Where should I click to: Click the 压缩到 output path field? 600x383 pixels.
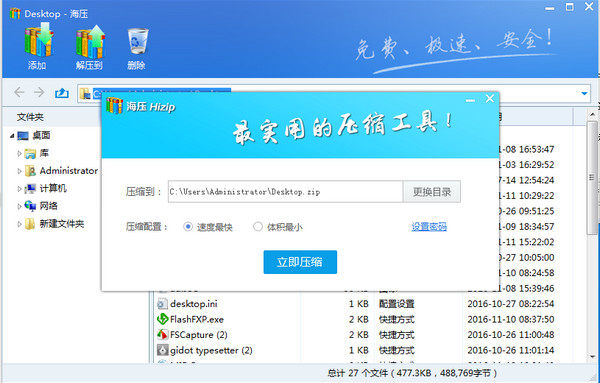point(285,192)
